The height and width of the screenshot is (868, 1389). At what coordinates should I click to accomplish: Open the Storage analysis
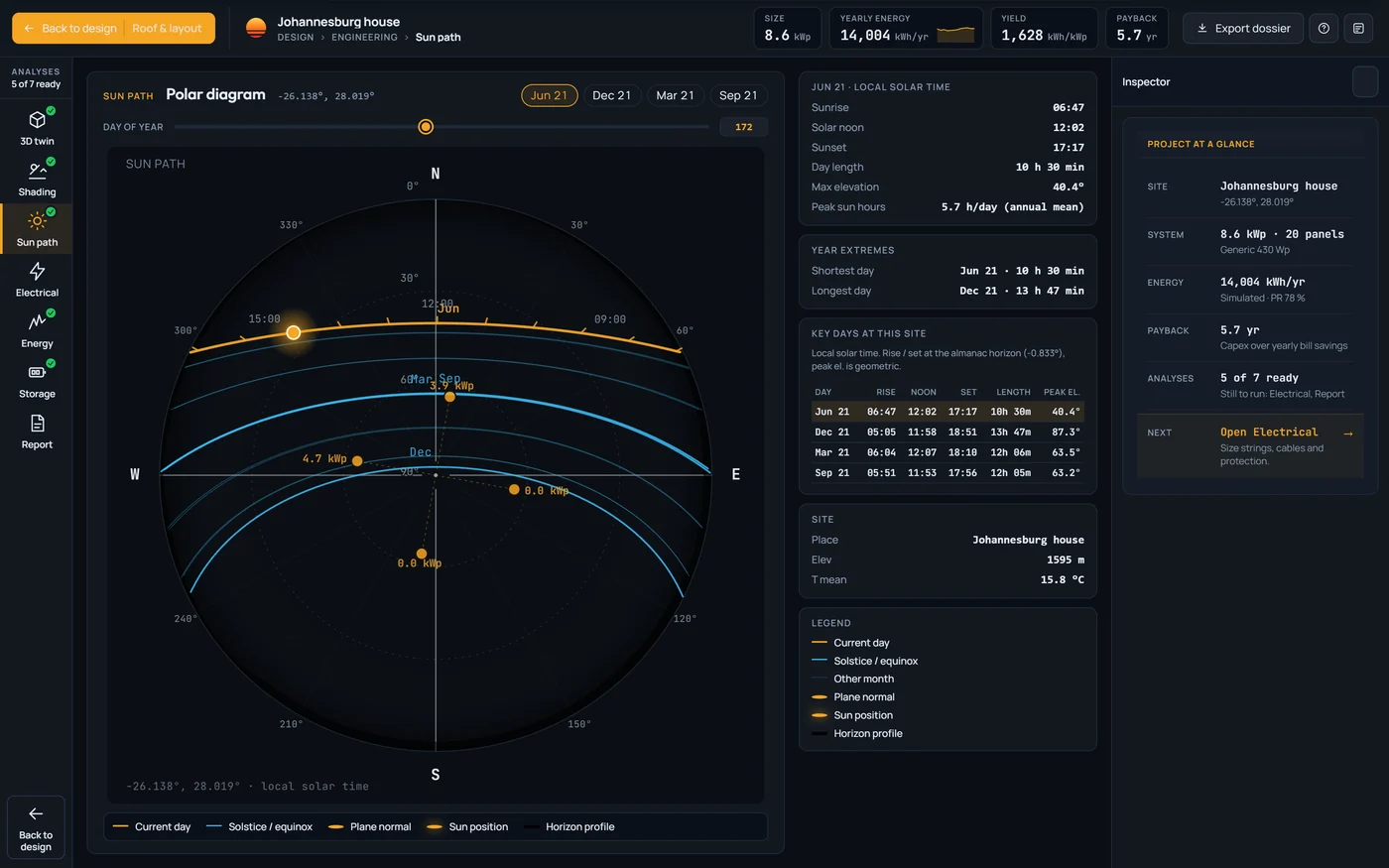click(x=37, y=380)
